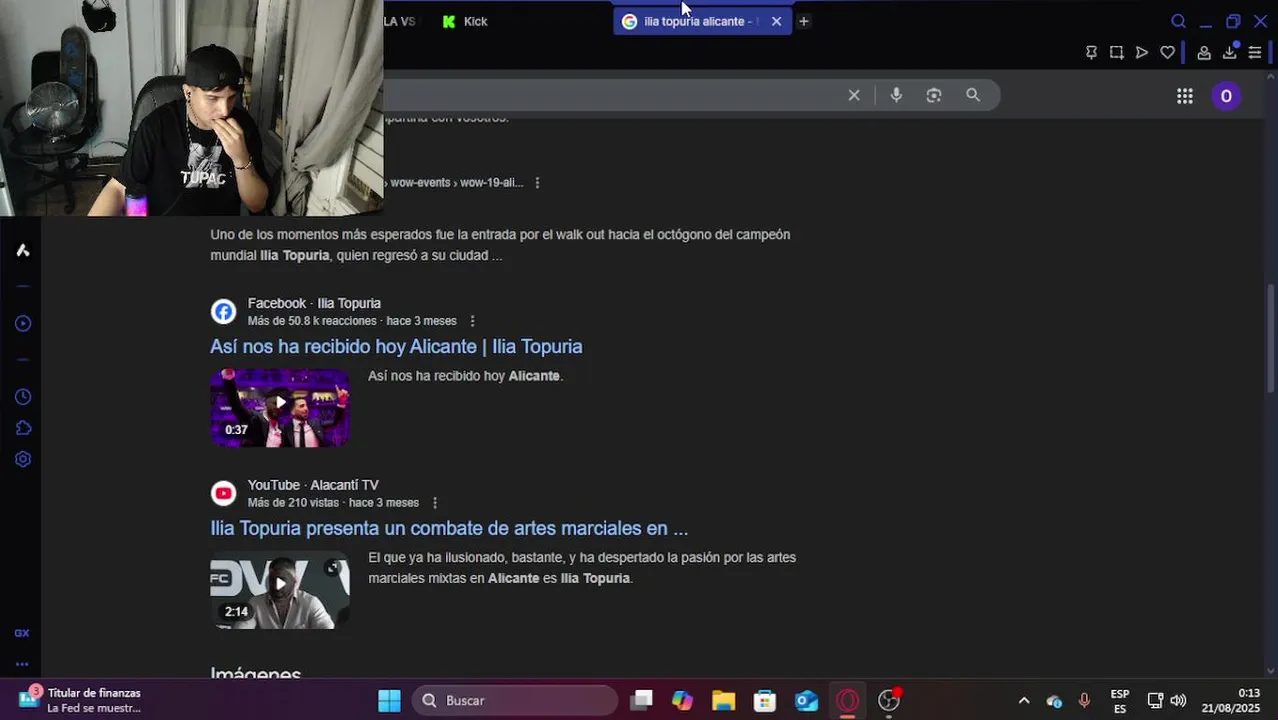Click the pin icon in Opera toolbar
The width and height of the screenshot is (1278, 720).
pyautogui.click(x=1091, y=53)
